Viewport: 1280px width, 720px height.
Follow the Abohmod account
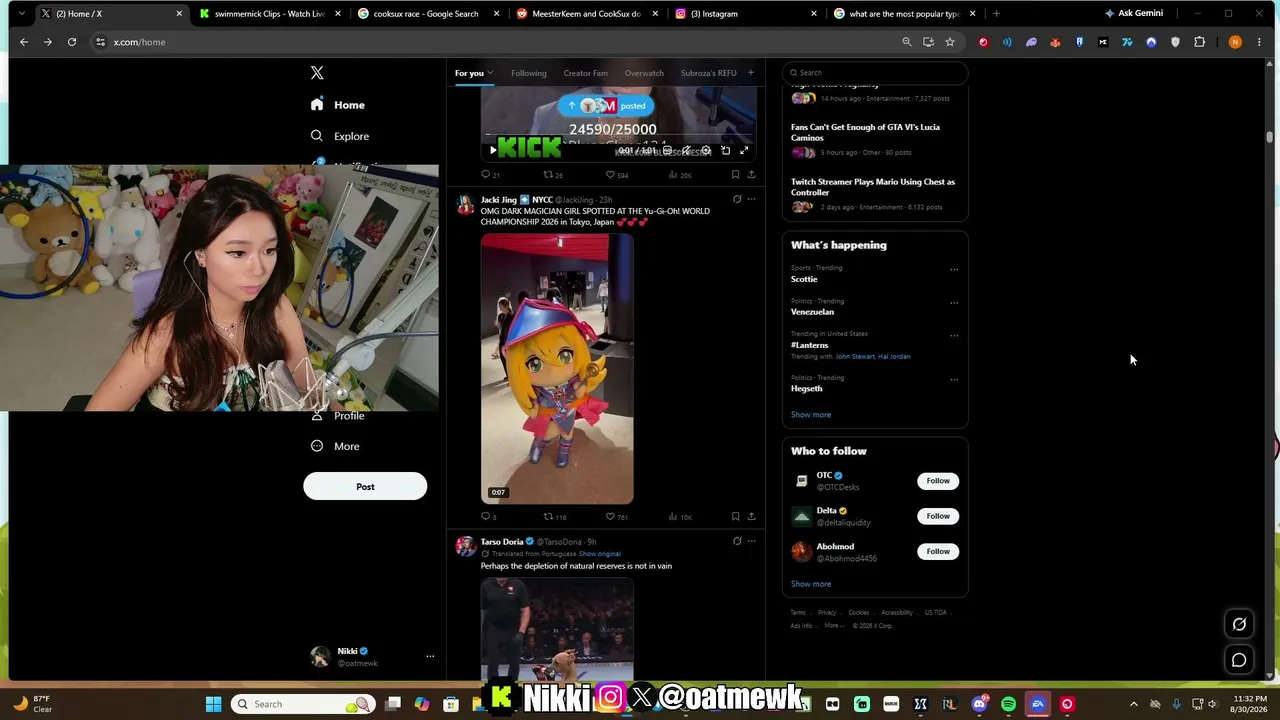(938, 551)
